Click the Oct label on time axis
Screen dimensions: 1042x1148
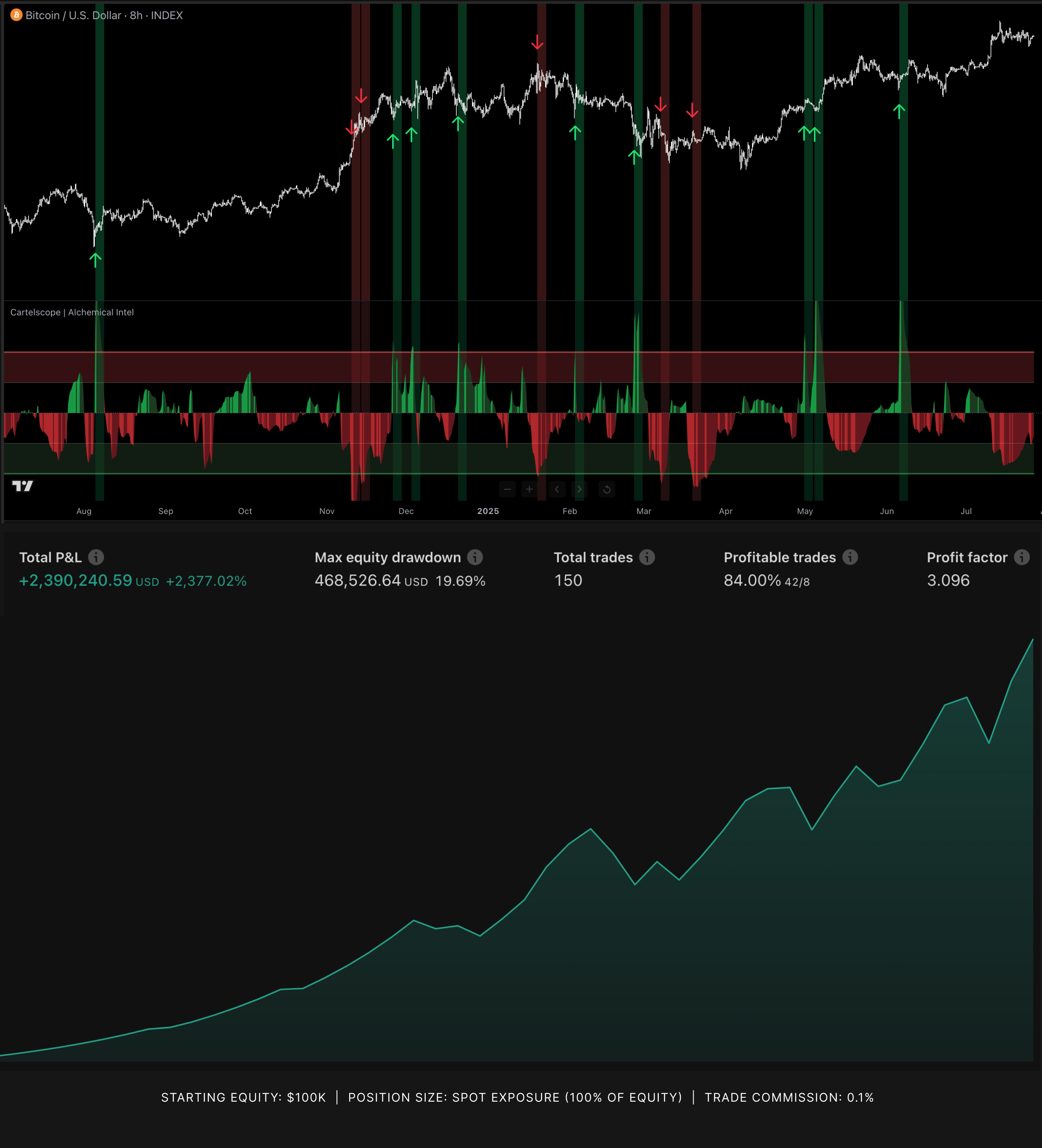[x=245, y=511]
